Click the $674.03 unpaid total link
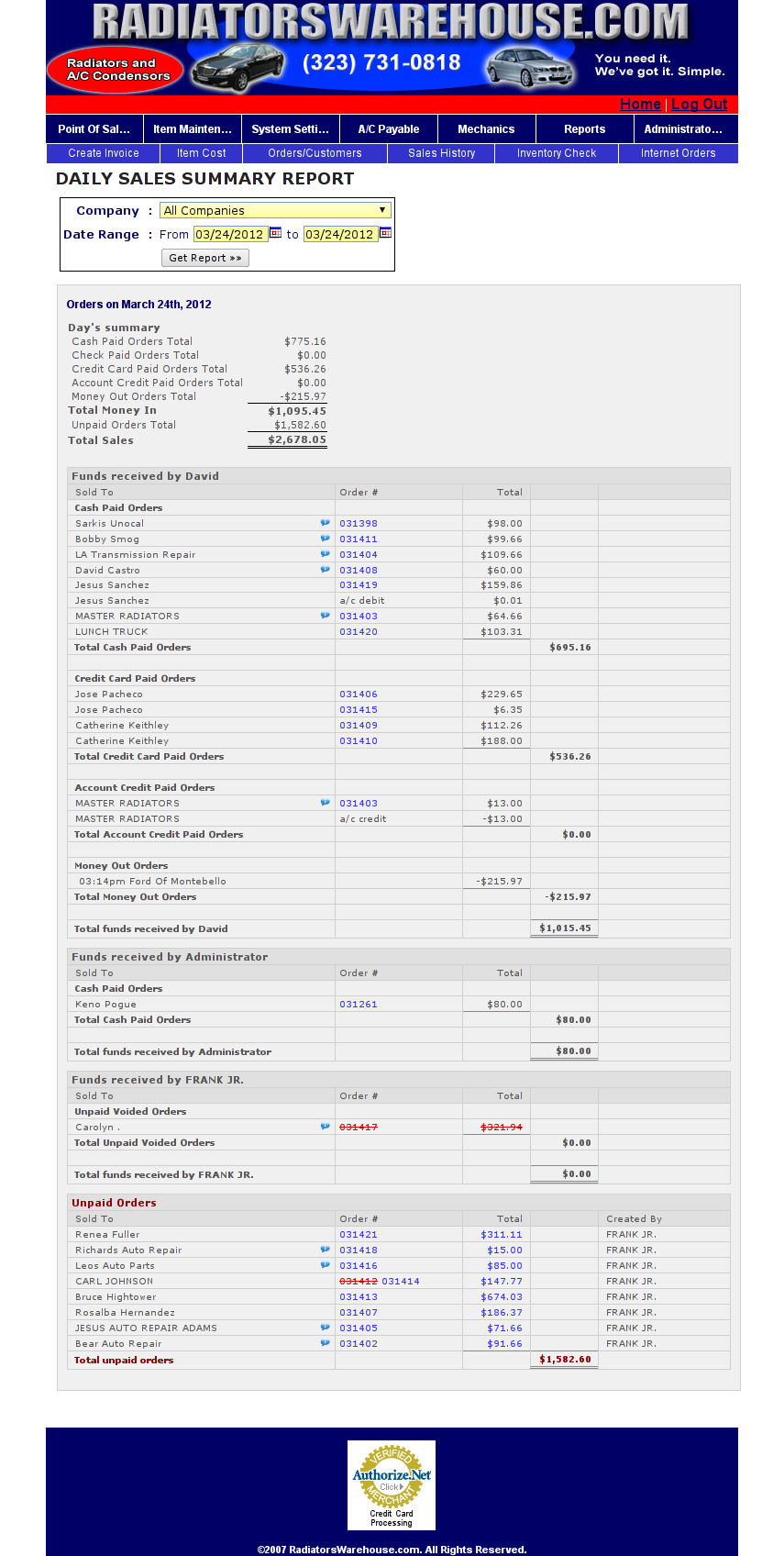The image size is (784, 1556). pyautogui.click(x=502, y=1297)
